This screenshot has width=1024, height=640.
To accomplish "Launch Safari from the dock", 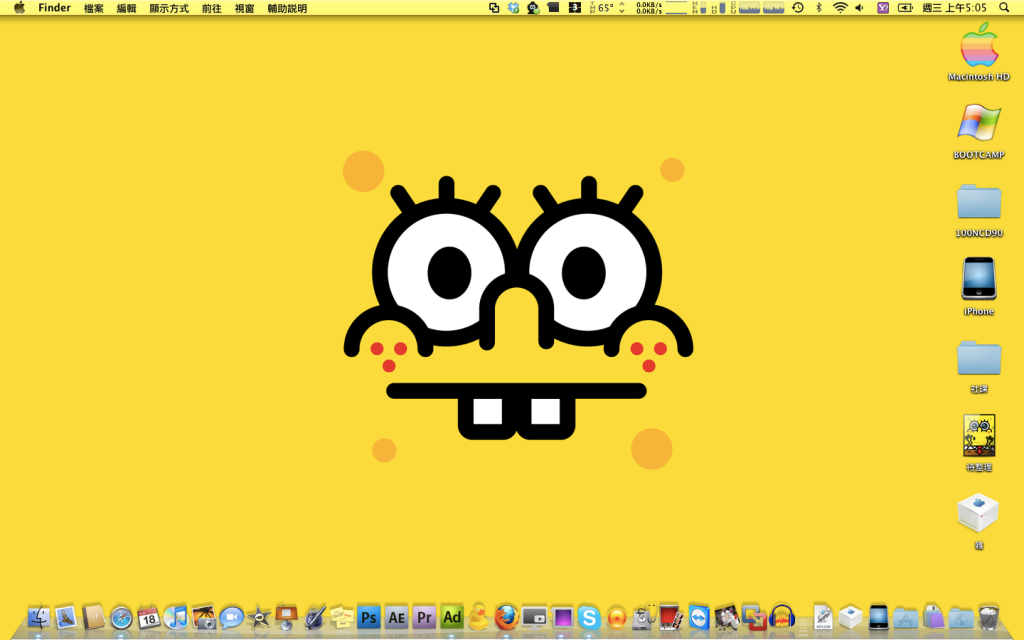I will click(x=121, y=618).
